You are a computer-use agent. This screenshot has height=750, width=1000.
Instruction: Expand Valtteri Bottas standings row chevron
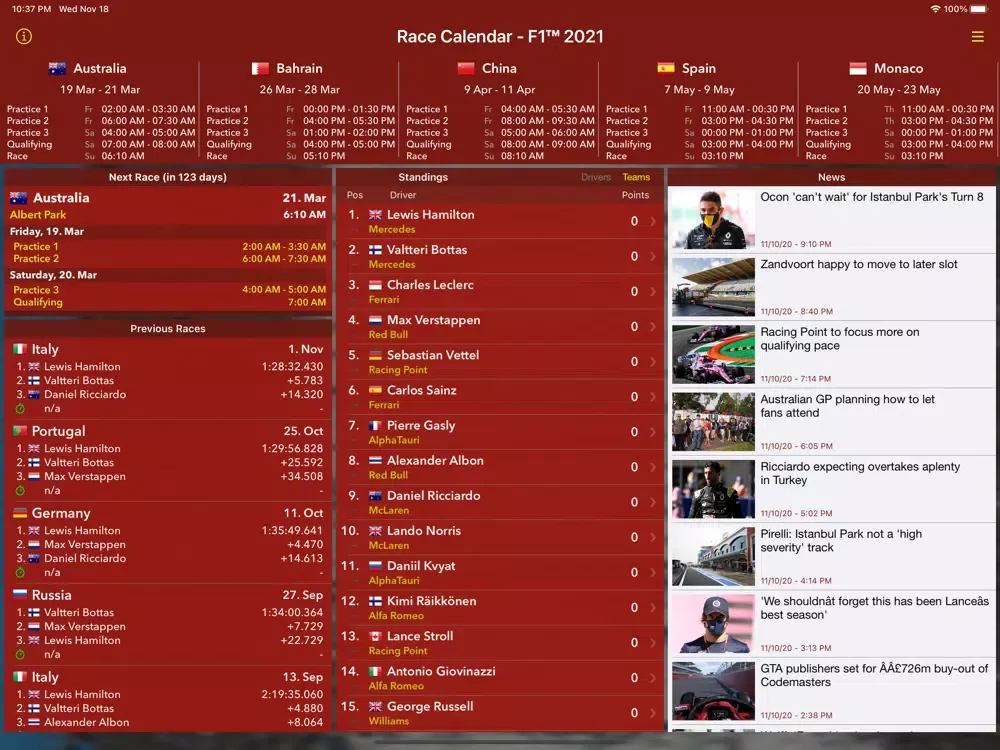653,256
